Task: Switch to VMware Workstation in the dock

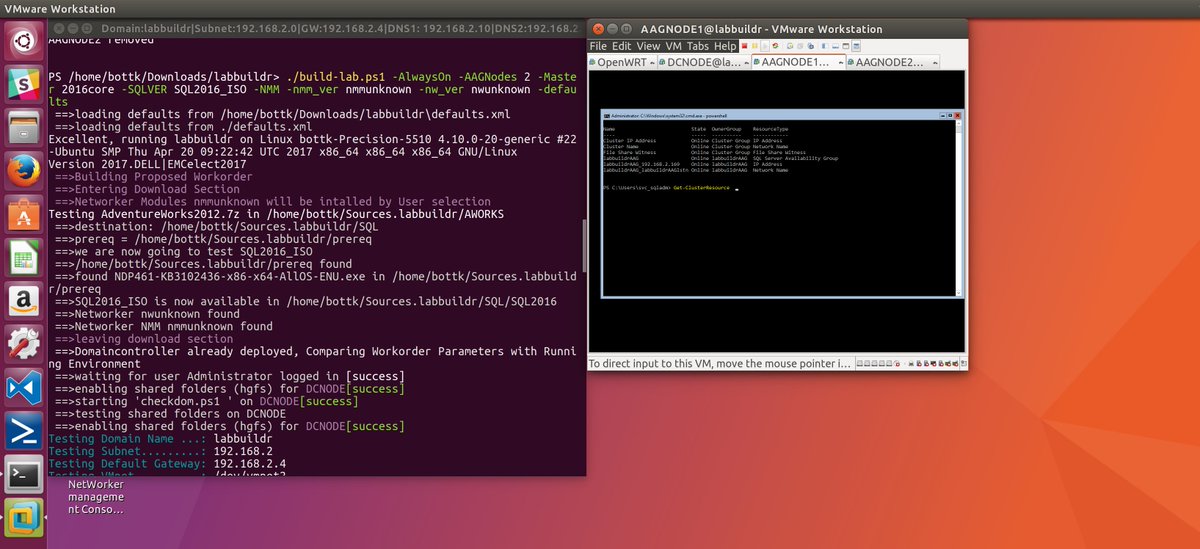Action: tap(23, 517)
